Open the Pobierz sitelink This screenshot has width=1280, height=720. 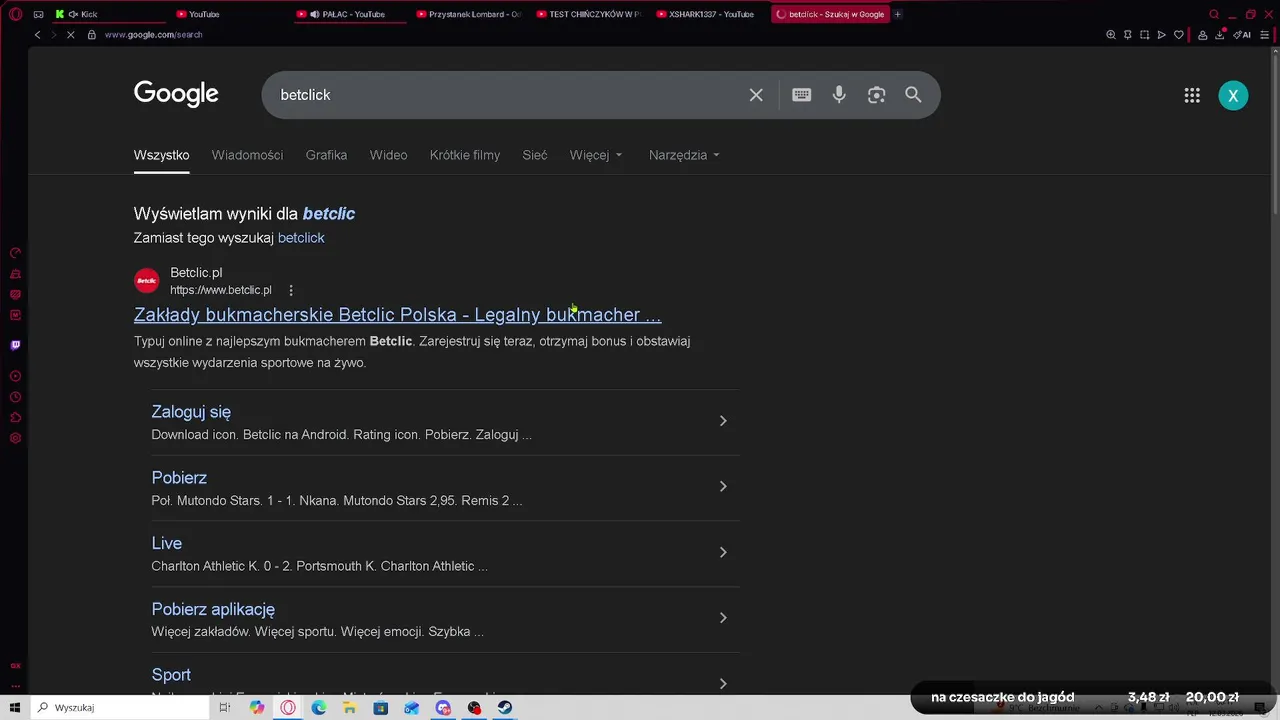(179, 478)
